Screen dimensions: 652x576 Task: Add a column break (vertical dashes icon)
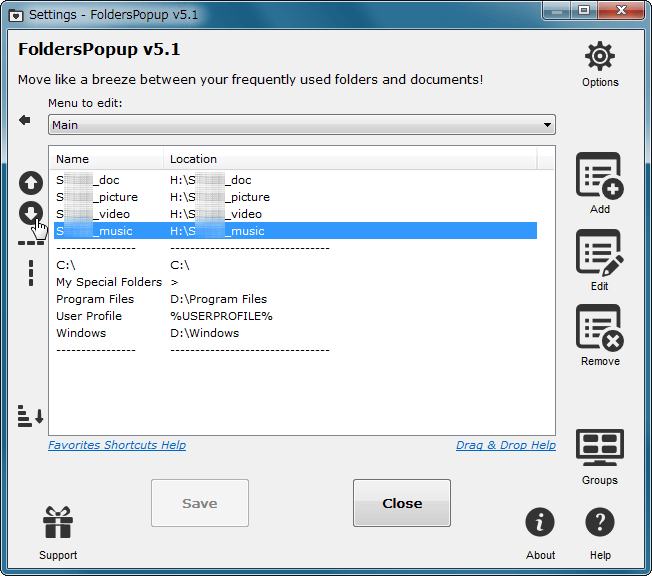point(31,273)
